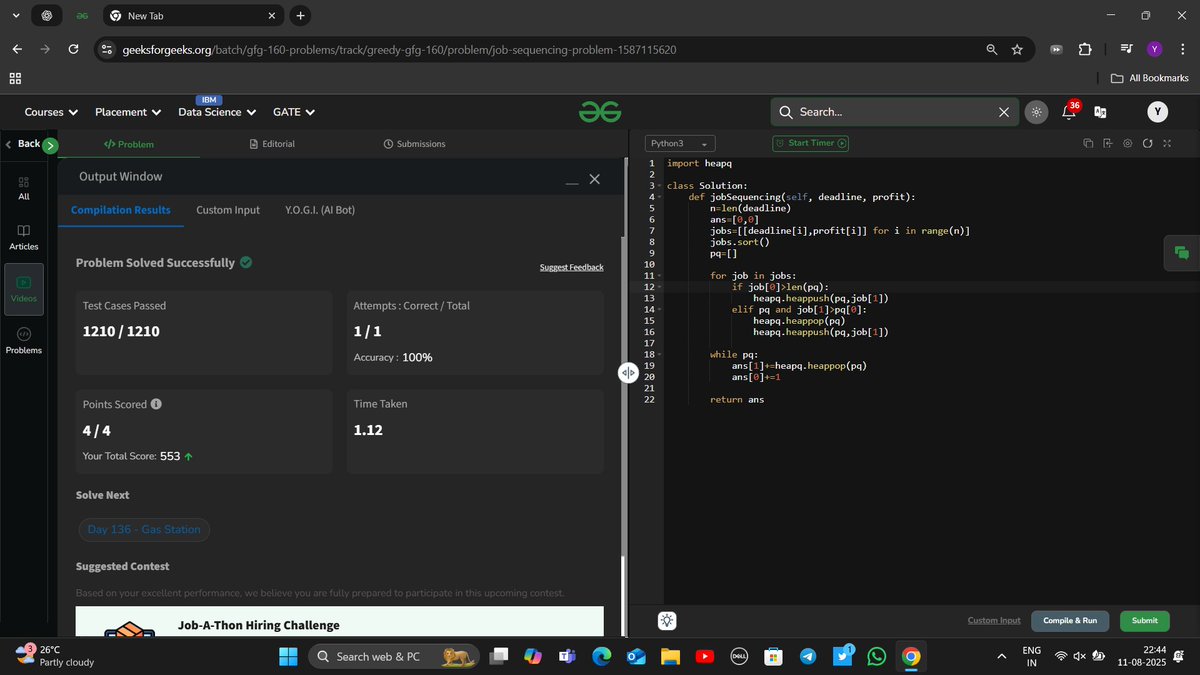Open Chrome extensions puzzle icon
This screenshot has height=675, width=1200.
click(x=1085, y=49)
